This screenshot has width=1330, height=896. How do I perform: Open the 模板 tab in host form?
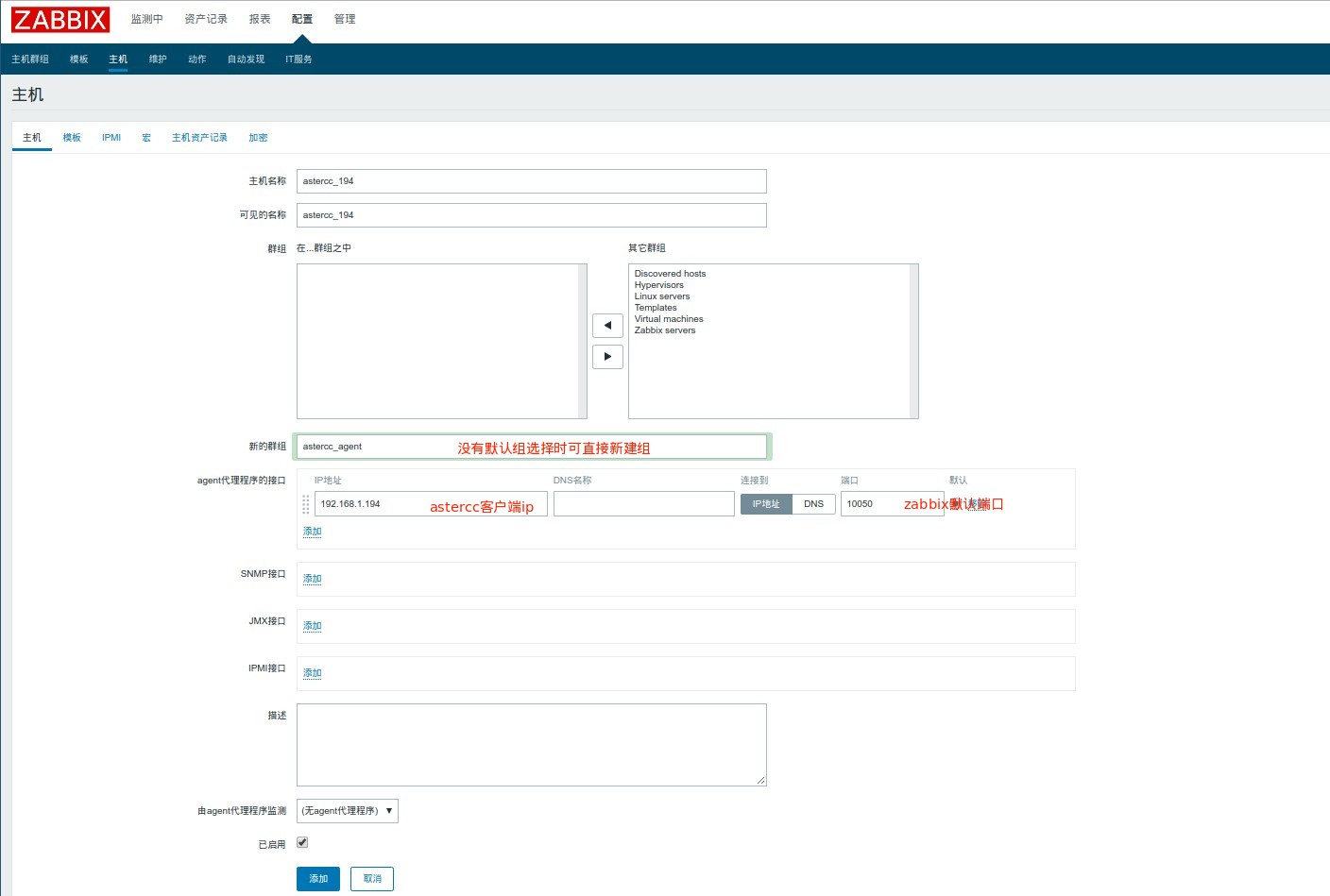click(72, 138)
